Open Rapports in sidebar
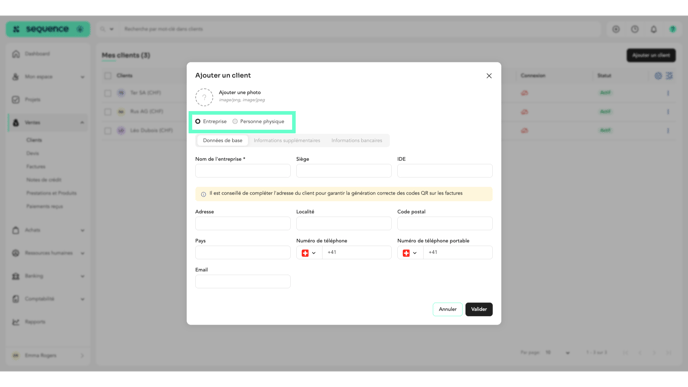 coord(47,322)
